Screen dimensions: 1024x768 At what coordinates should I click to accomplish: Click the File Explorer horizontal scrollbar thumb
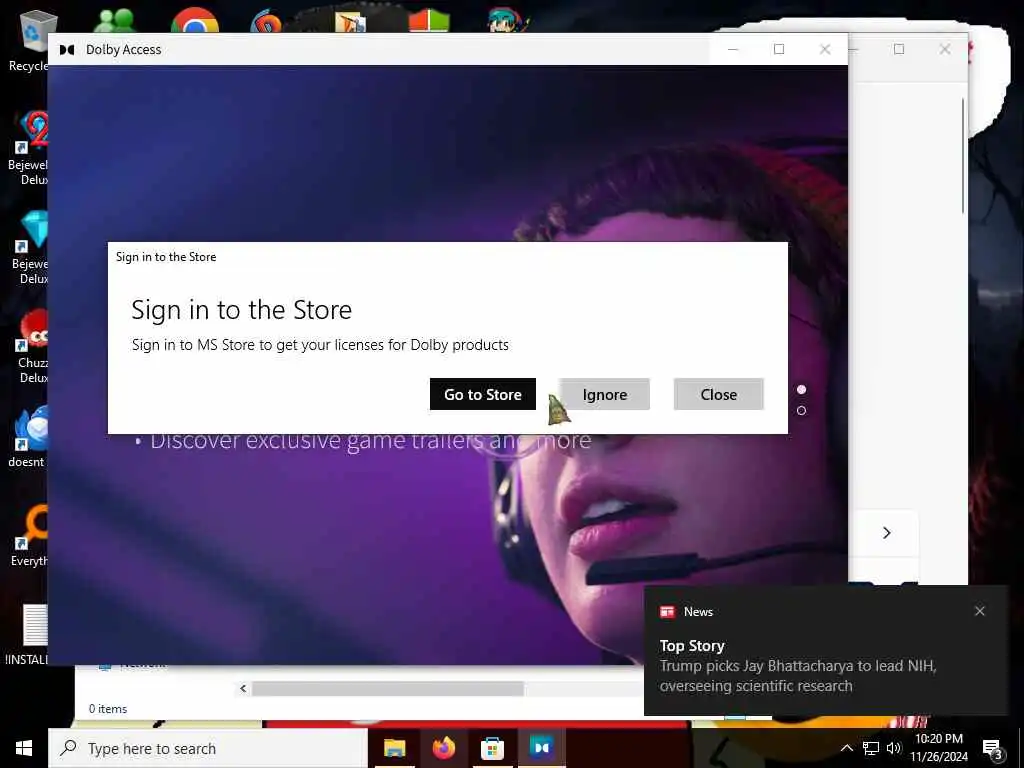(388, 688)
